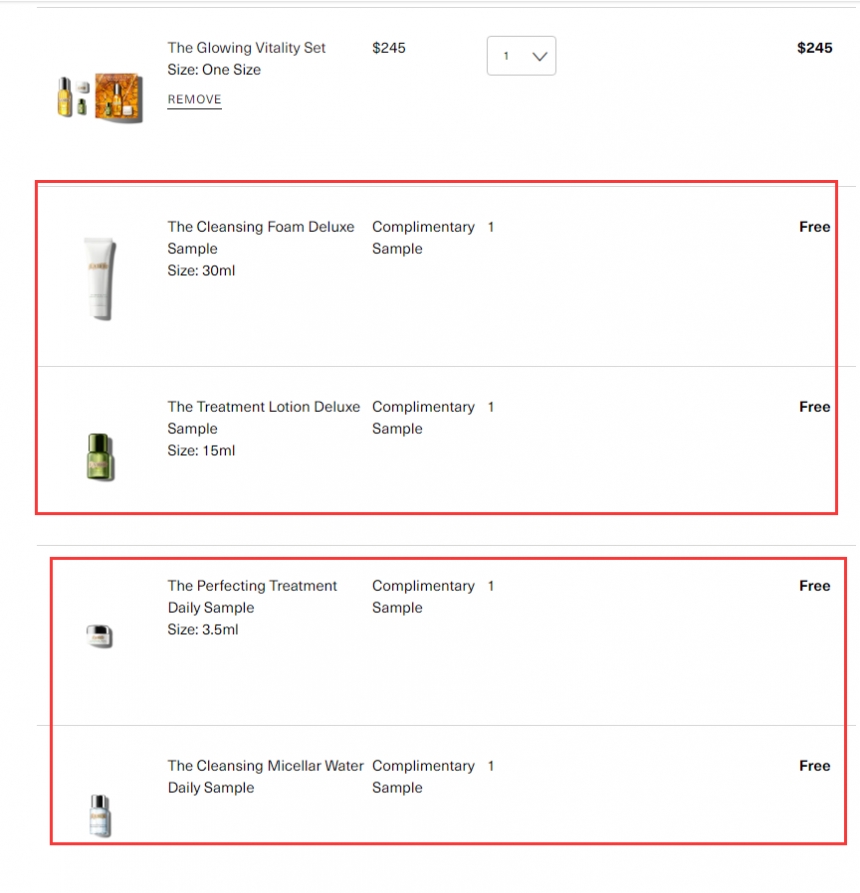
Task: Click the chevron arrow in quantity selector
Action: point(540,57)
